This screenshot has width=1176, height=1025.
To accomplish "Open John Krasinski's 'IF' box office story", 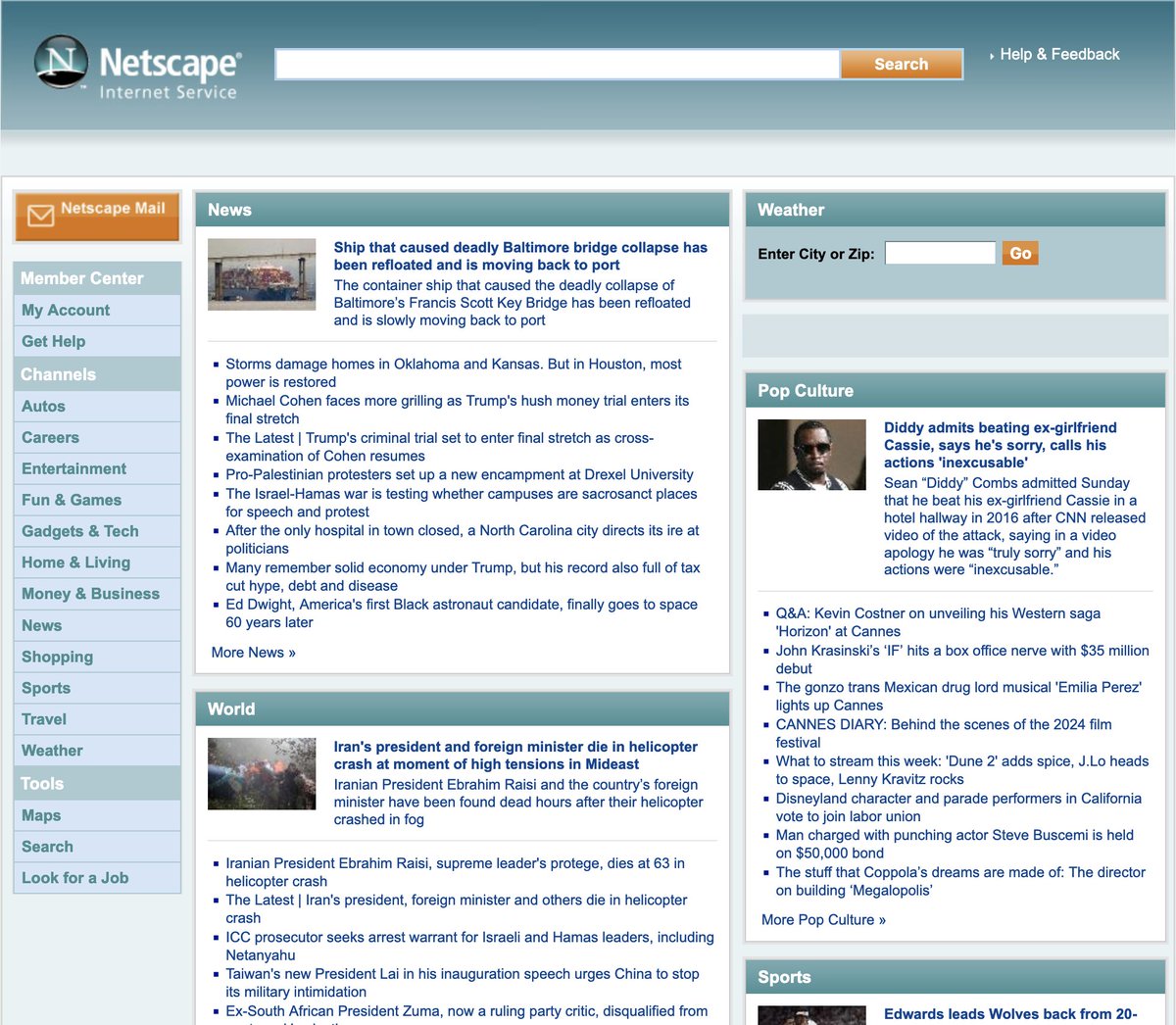I will point(962,659).
